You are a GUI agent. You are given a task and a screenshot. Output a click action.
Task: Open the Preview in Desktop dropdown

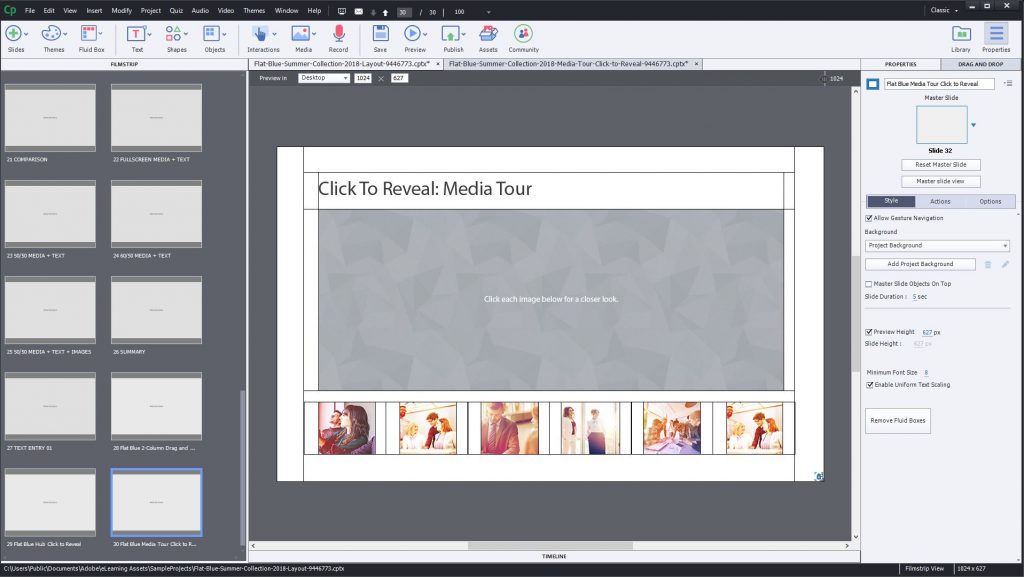pyautogui.click(x=322, y=77)
